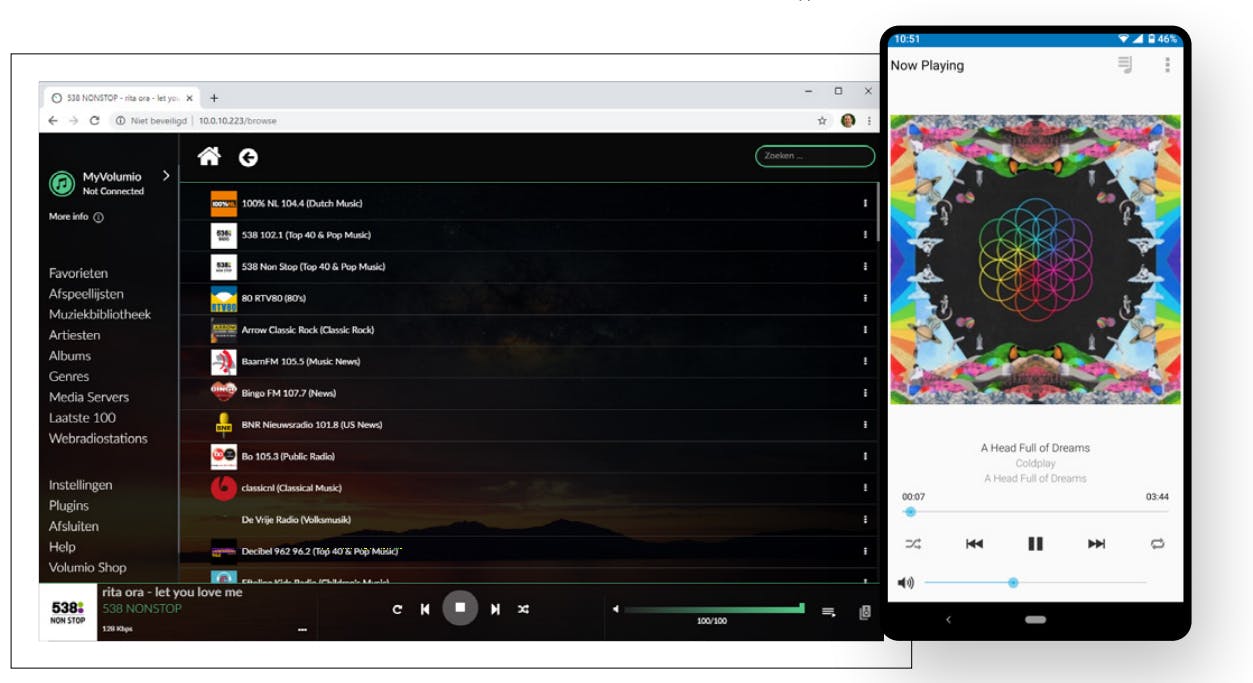Select Laatste 100 in the sidebar
This screenshot has width=1253, height=683.
82,418
